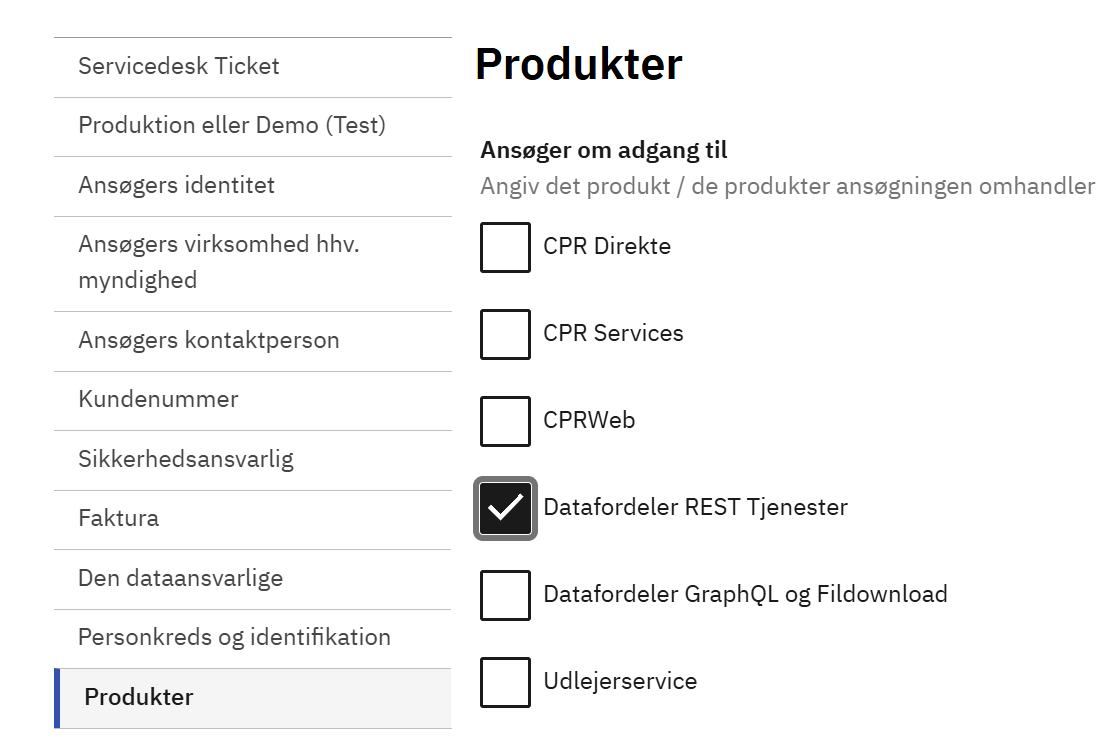Check the CPR Direkte checkbox
Image resolution: width=1107 pixels, height=738 pixels.
point(505,247)
